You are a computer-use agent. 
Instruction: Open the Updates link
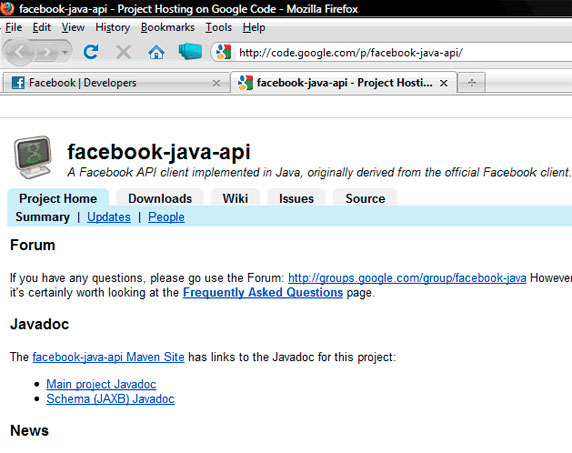[109, 217]
